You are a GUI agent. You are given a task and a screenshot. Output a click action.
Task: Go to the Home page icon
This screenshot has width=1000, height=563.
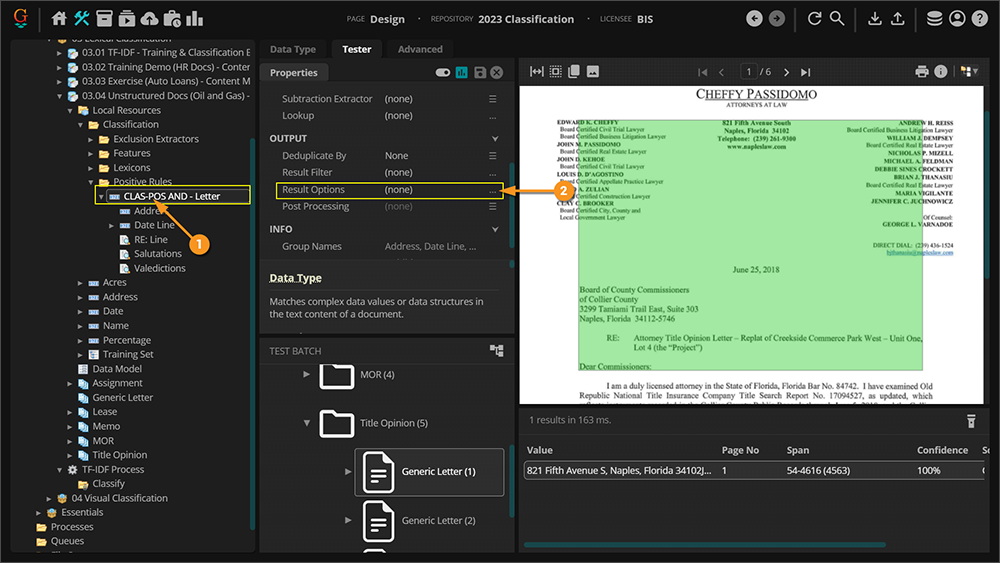point(59,19)
